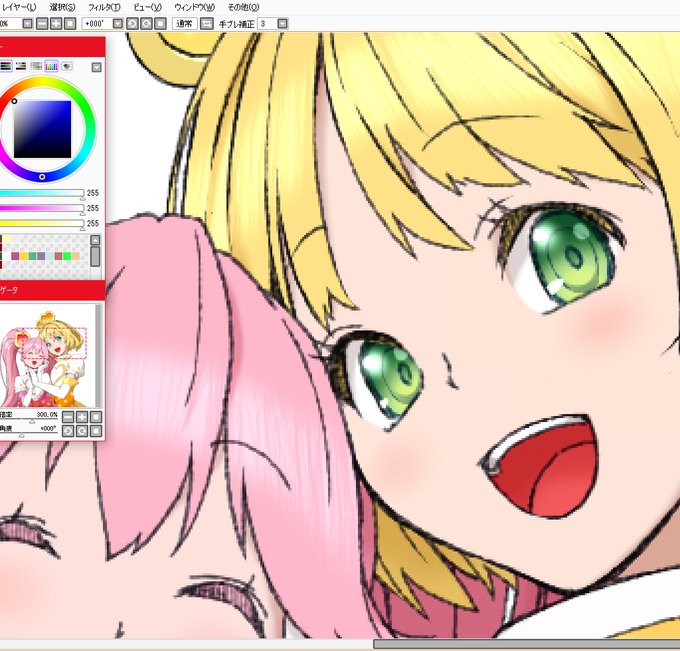Image resolution: width=680 pixels, height=651 pixels.
Task: Click the 通常 mode button
Action: click(x=184, y=23)
